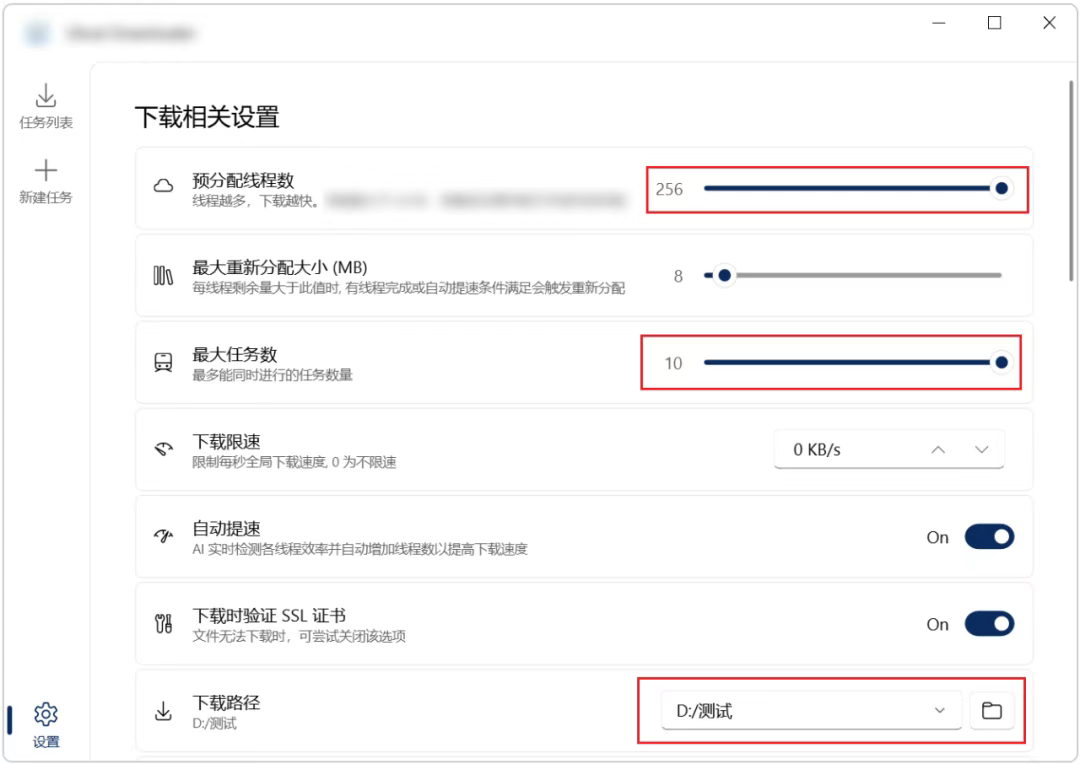Click the blurred app logo in title bar
The image size is (1080, 764).
coord(37,32)
